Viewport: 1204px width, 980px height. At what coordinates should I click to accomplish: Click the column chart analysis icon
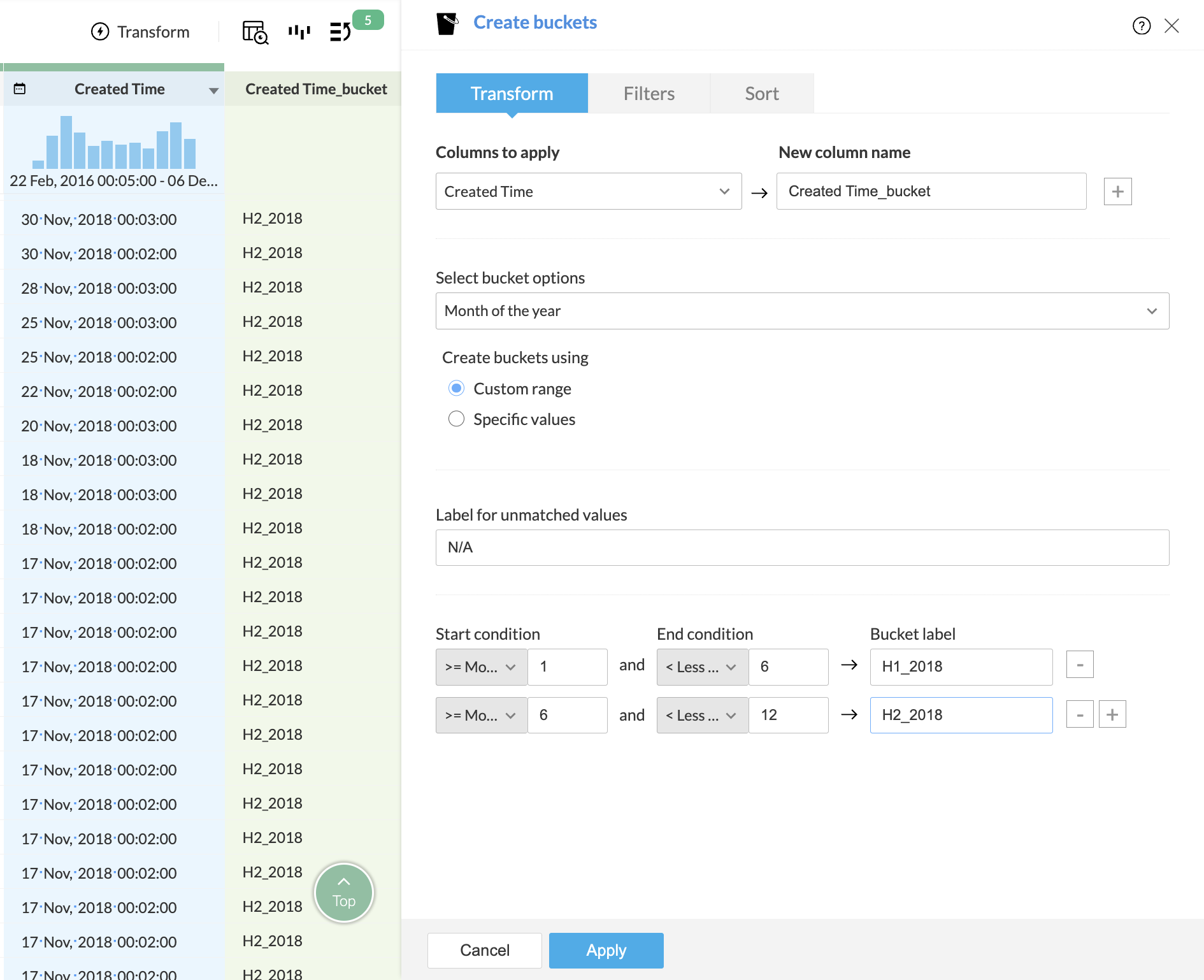coord(299,32)
